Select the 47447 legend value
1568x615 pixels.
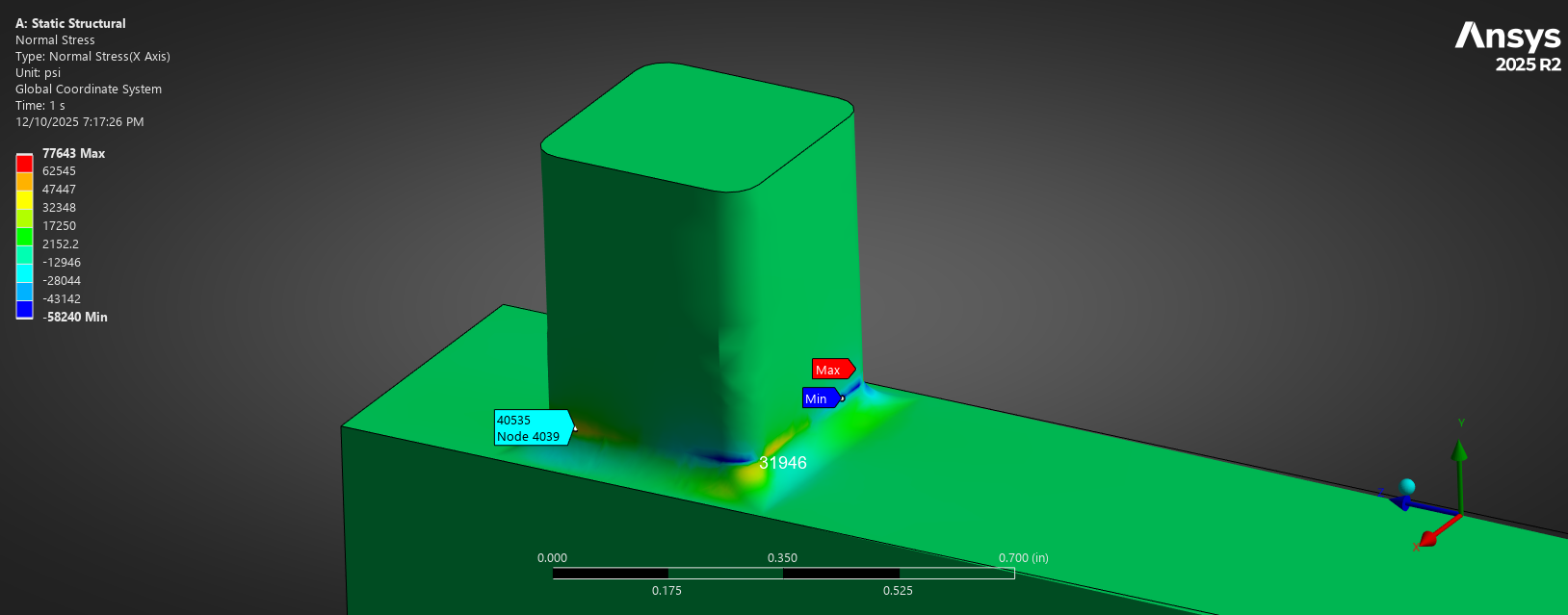coord(59,190)
